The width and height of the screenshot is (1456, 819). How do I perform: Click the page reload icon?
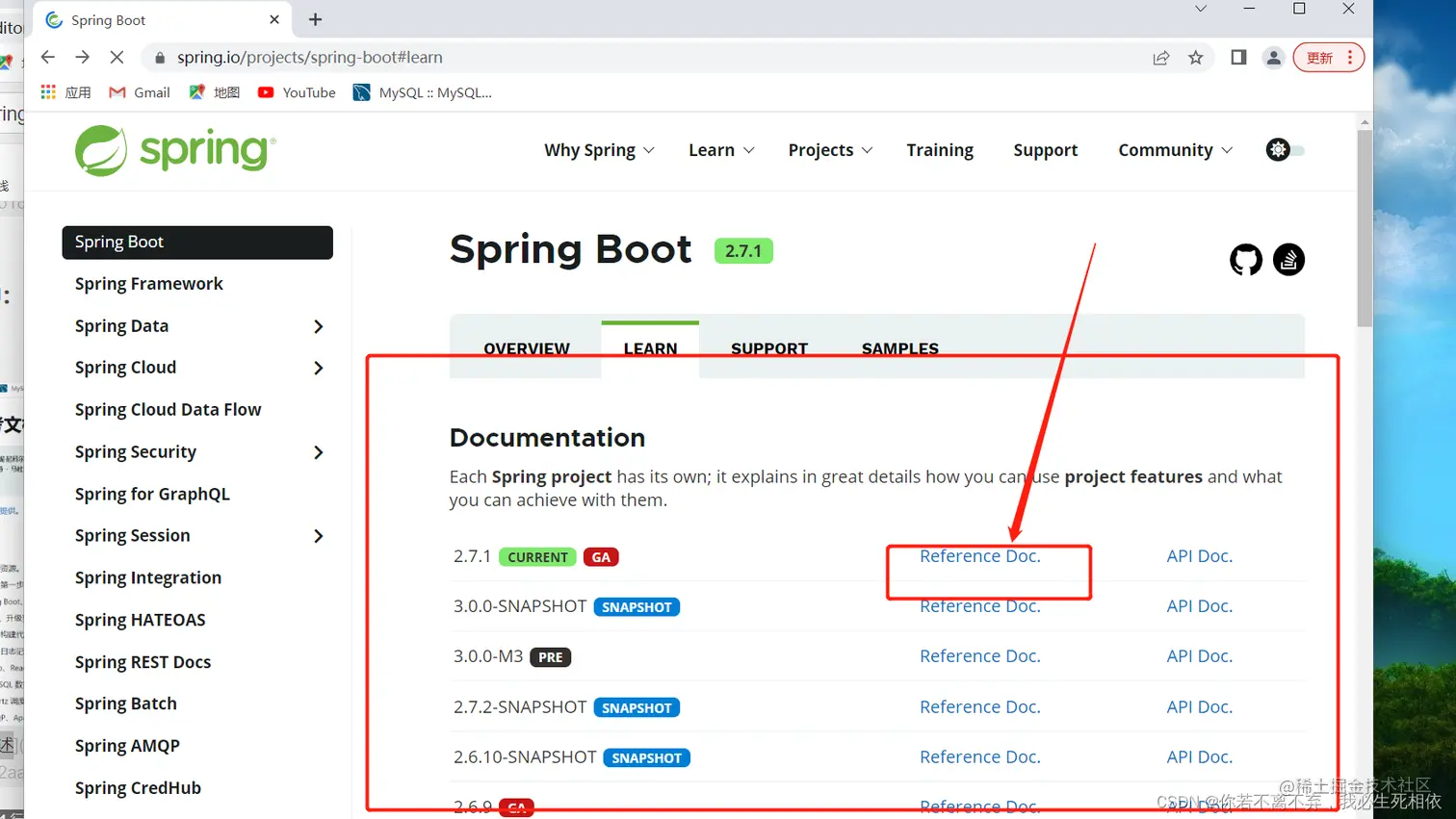pos(117,57)
